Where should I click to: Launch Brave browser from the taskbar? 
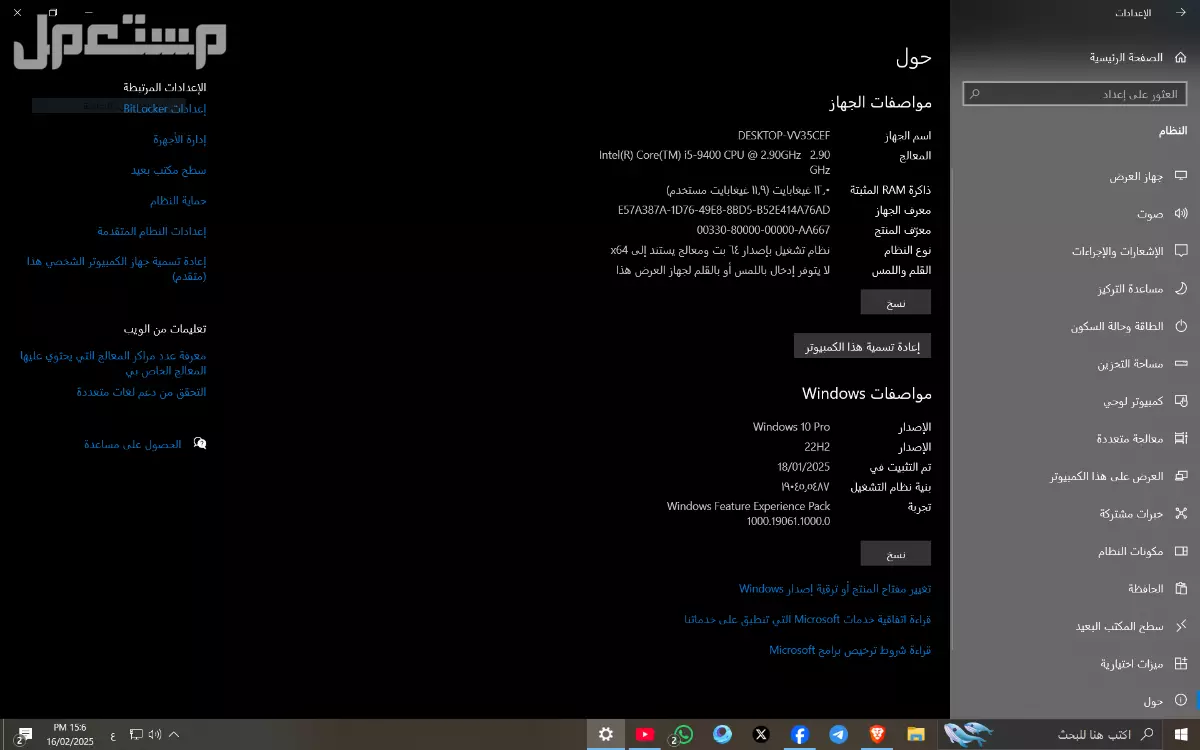(x=877, y=734)
